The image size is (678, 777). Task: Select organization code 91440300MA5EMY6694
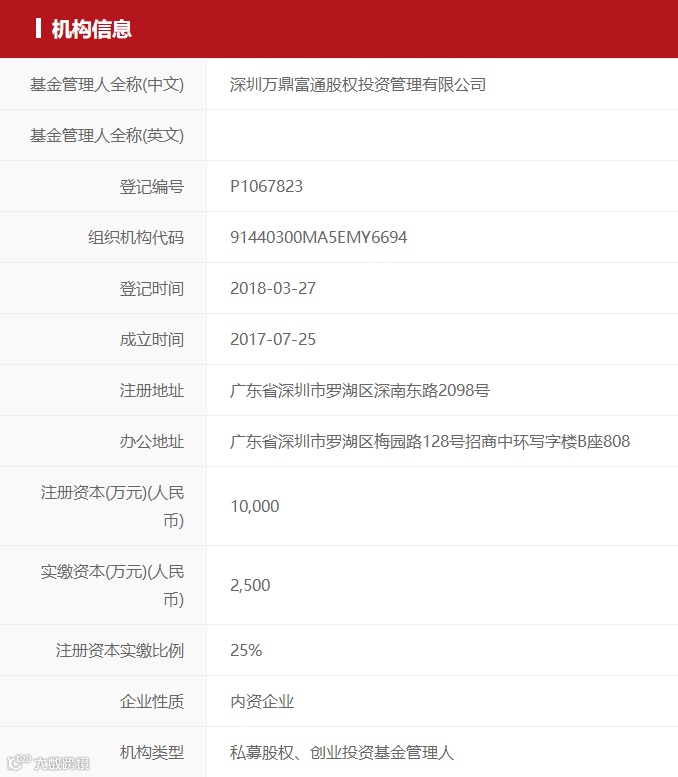pyautogui.click(x=318, y=237)
